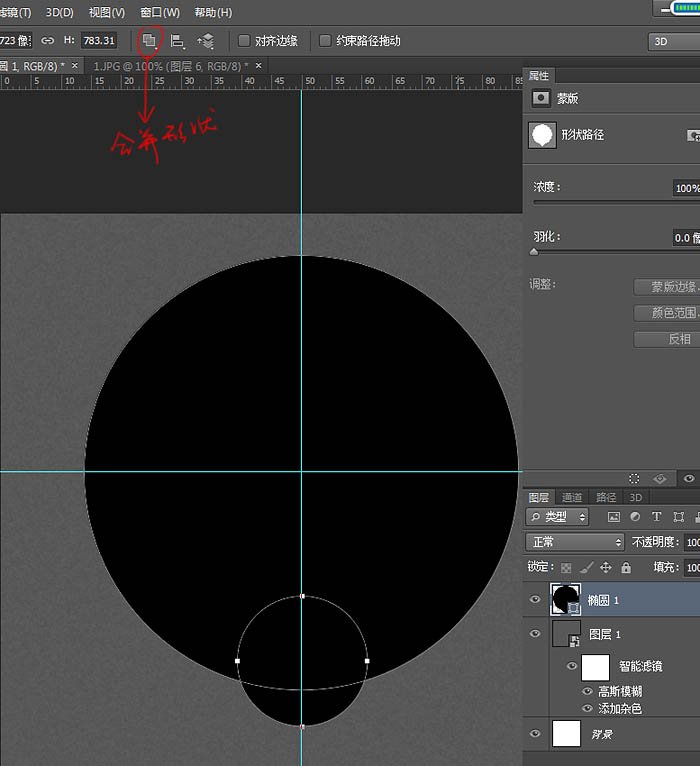
Task: Switch to the 通道 tab
Action: pos(572,497)
